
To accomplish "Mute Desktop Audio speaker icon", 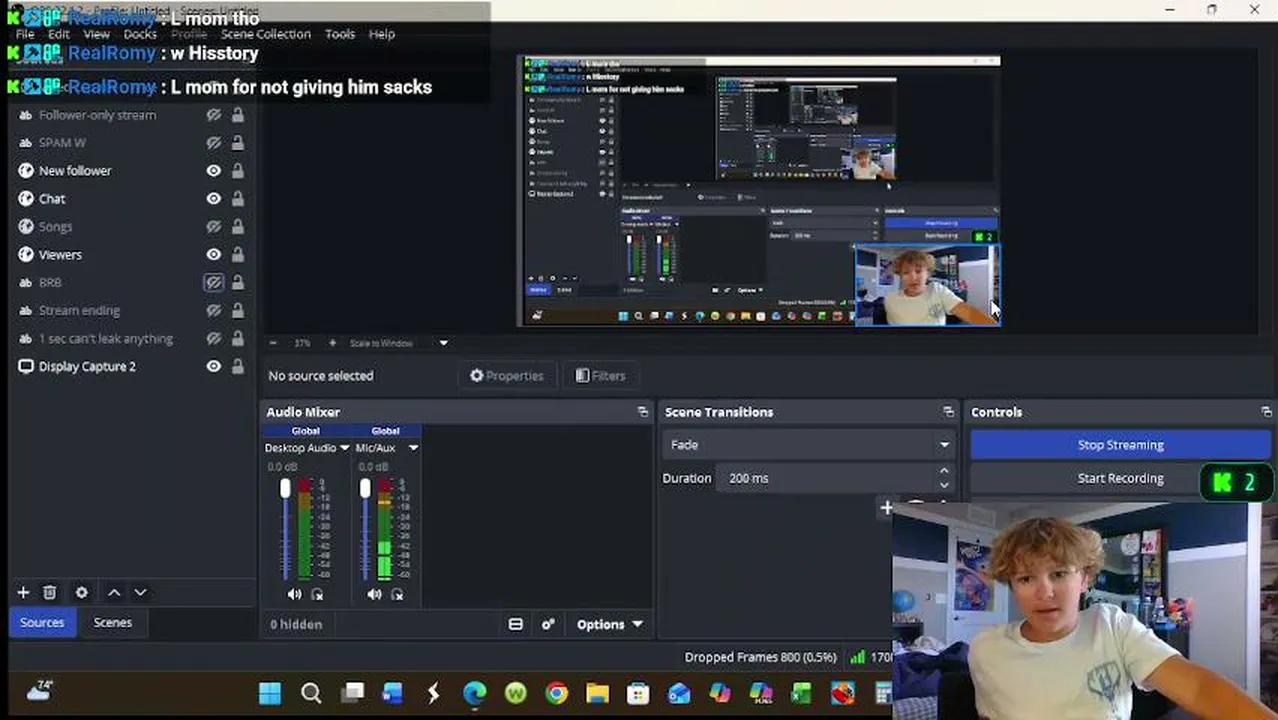I will click(294, 594).
